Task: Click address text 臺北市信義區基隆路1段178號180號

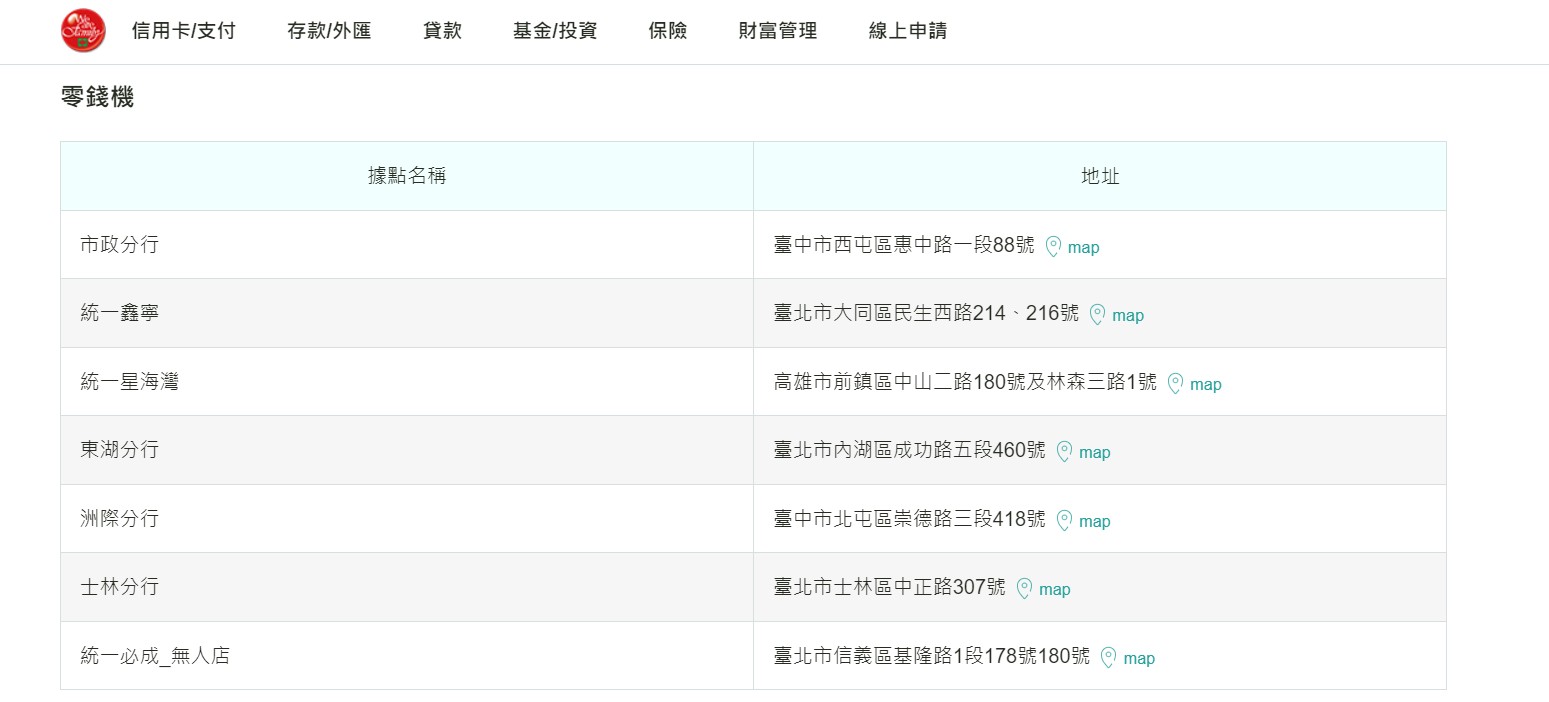Action: 932,656
